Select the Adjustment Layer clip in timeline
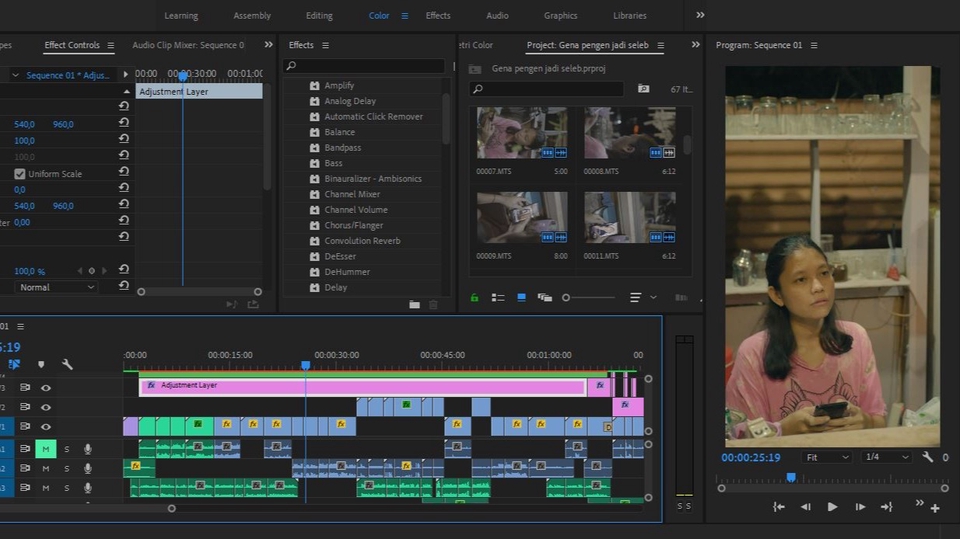Viewport: 960px width, 539px height. pos(362,386)
